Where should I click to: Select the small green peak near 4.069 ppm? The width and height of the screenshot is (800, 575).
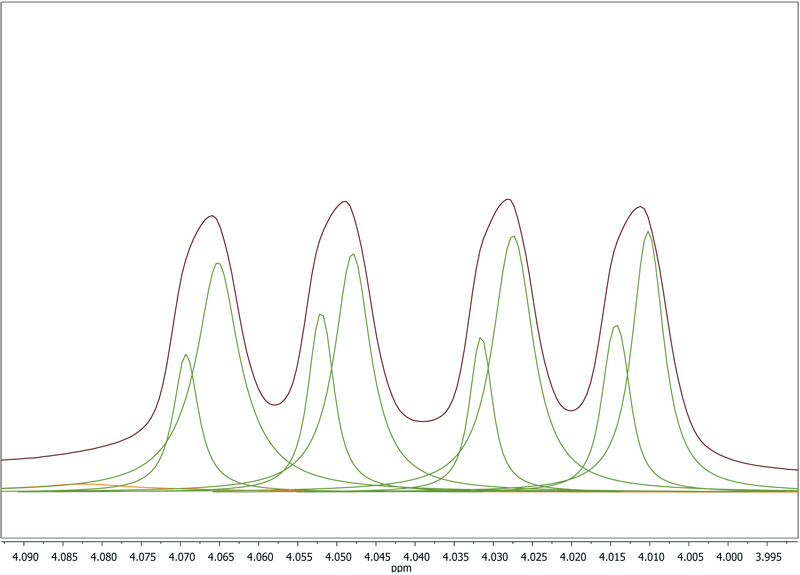point(185,355)
